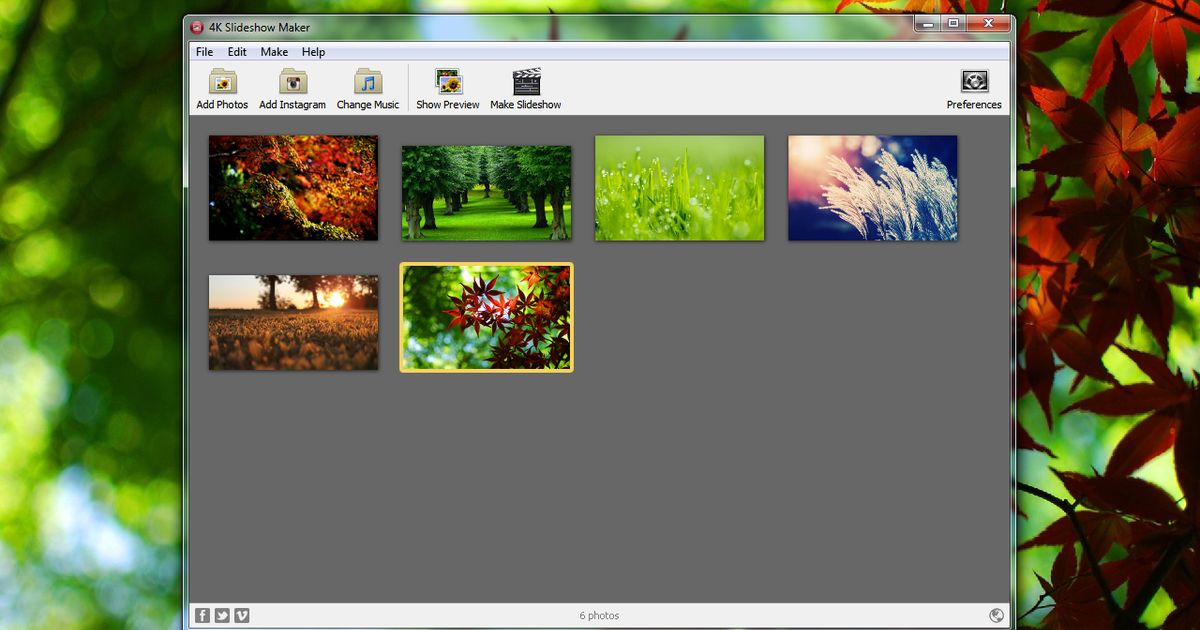This screenshot has width=1200, height=630.
Task: Click the Facebook icon in the status bar
Action: [202, 616]
